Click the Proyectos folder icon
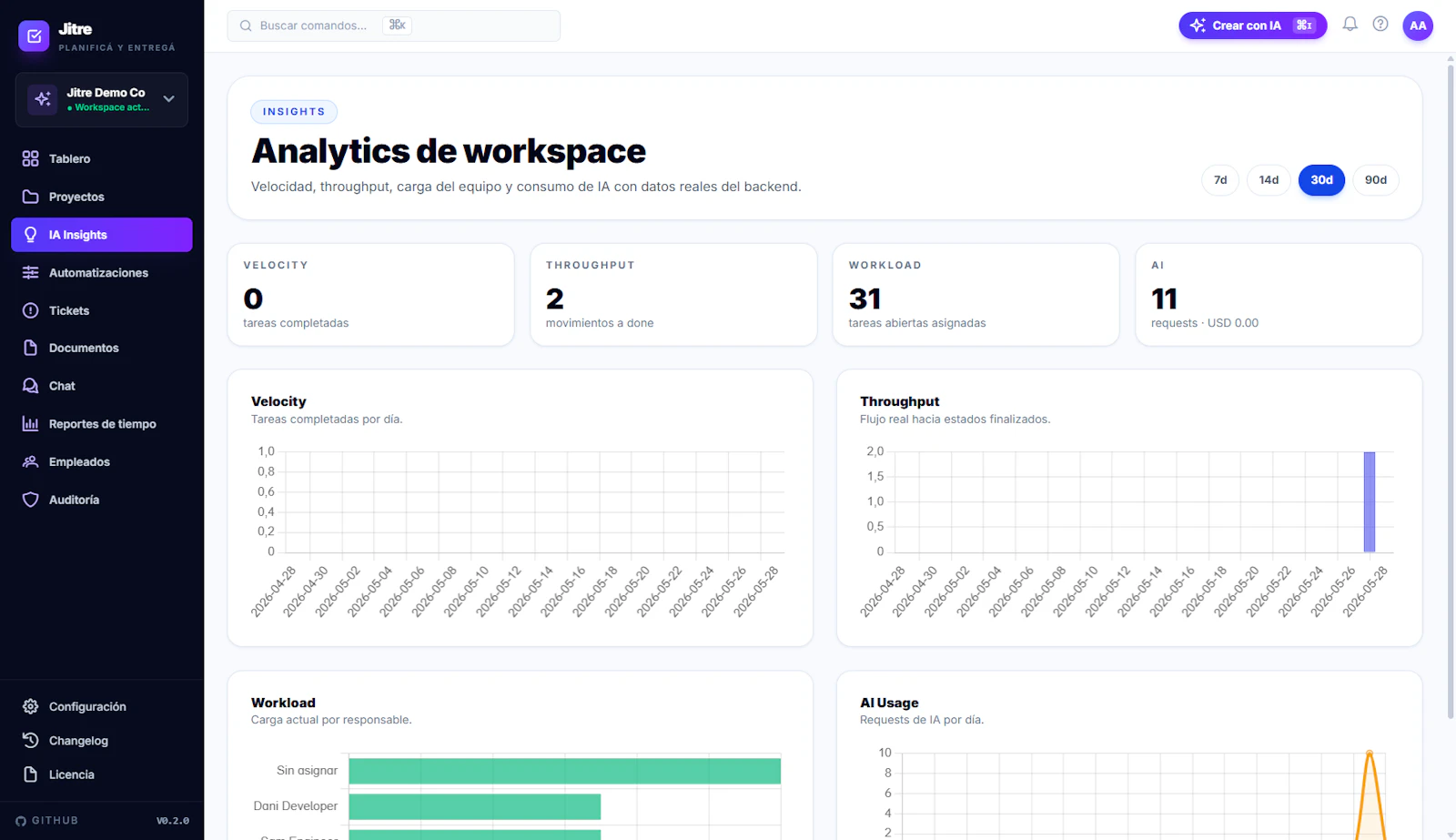 [30, 197]
